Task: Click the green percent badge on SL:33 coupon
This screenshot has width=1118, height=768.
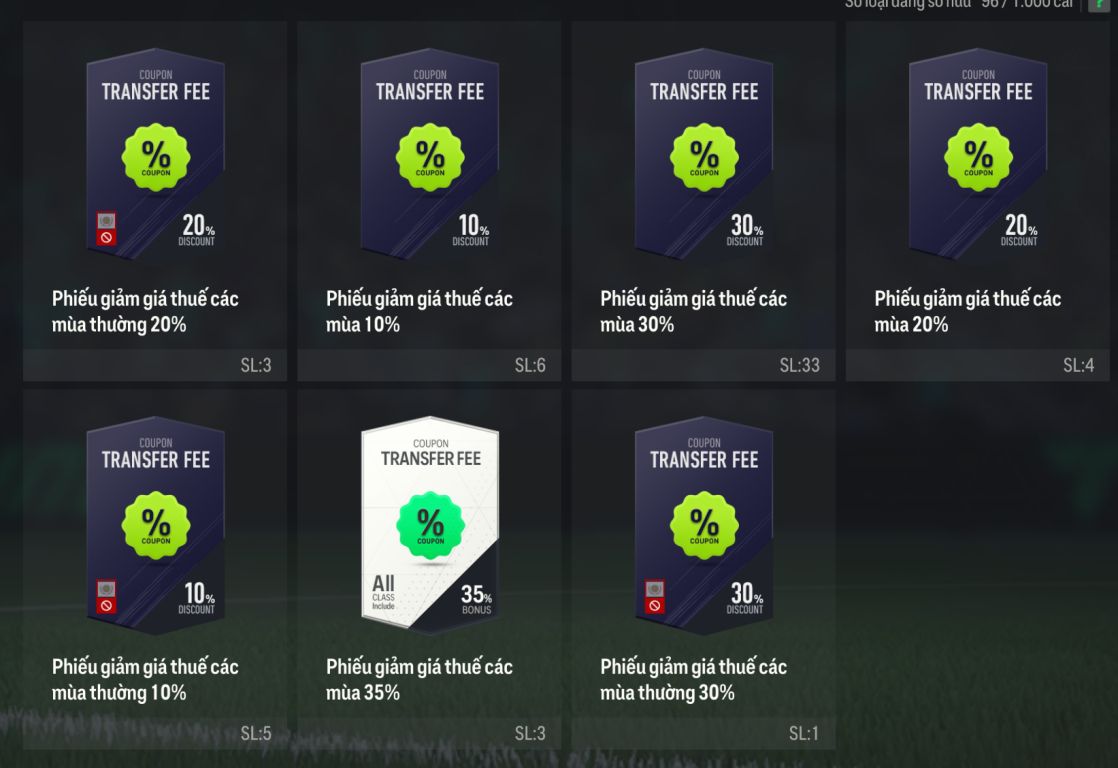Action: [x=704, y=157]
